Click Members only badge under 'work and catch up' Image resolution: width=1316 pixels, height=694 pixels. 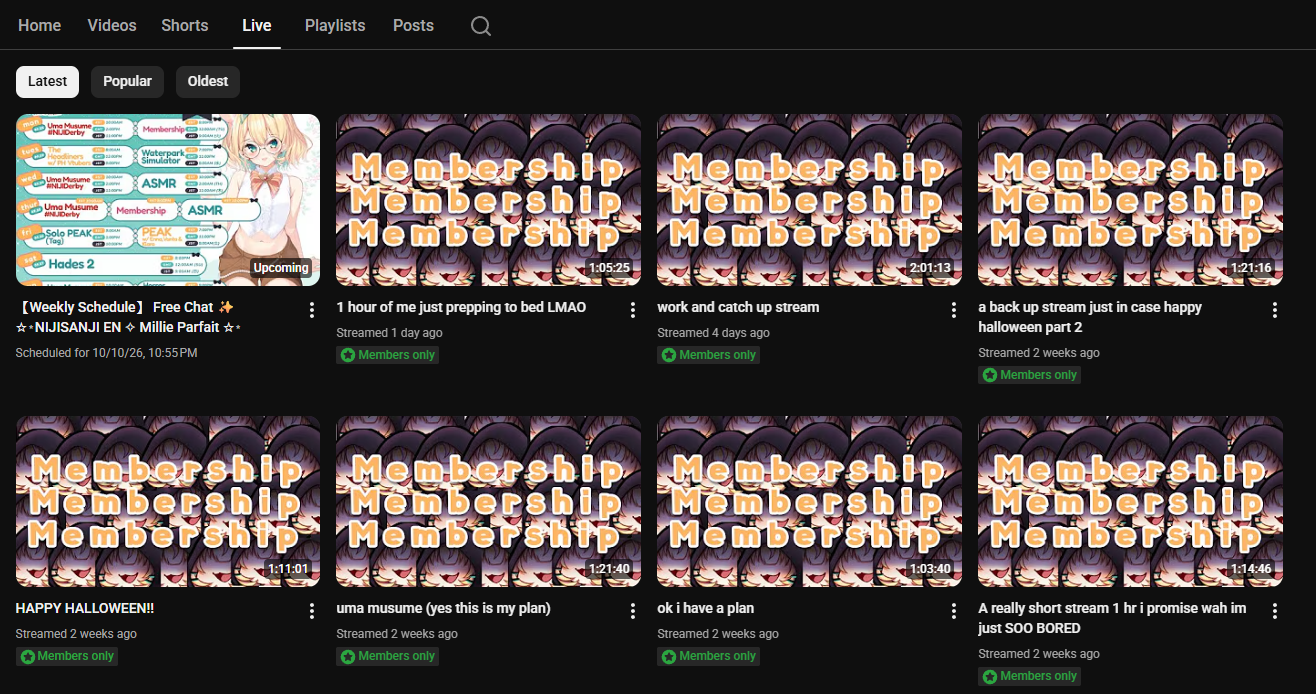709,355
